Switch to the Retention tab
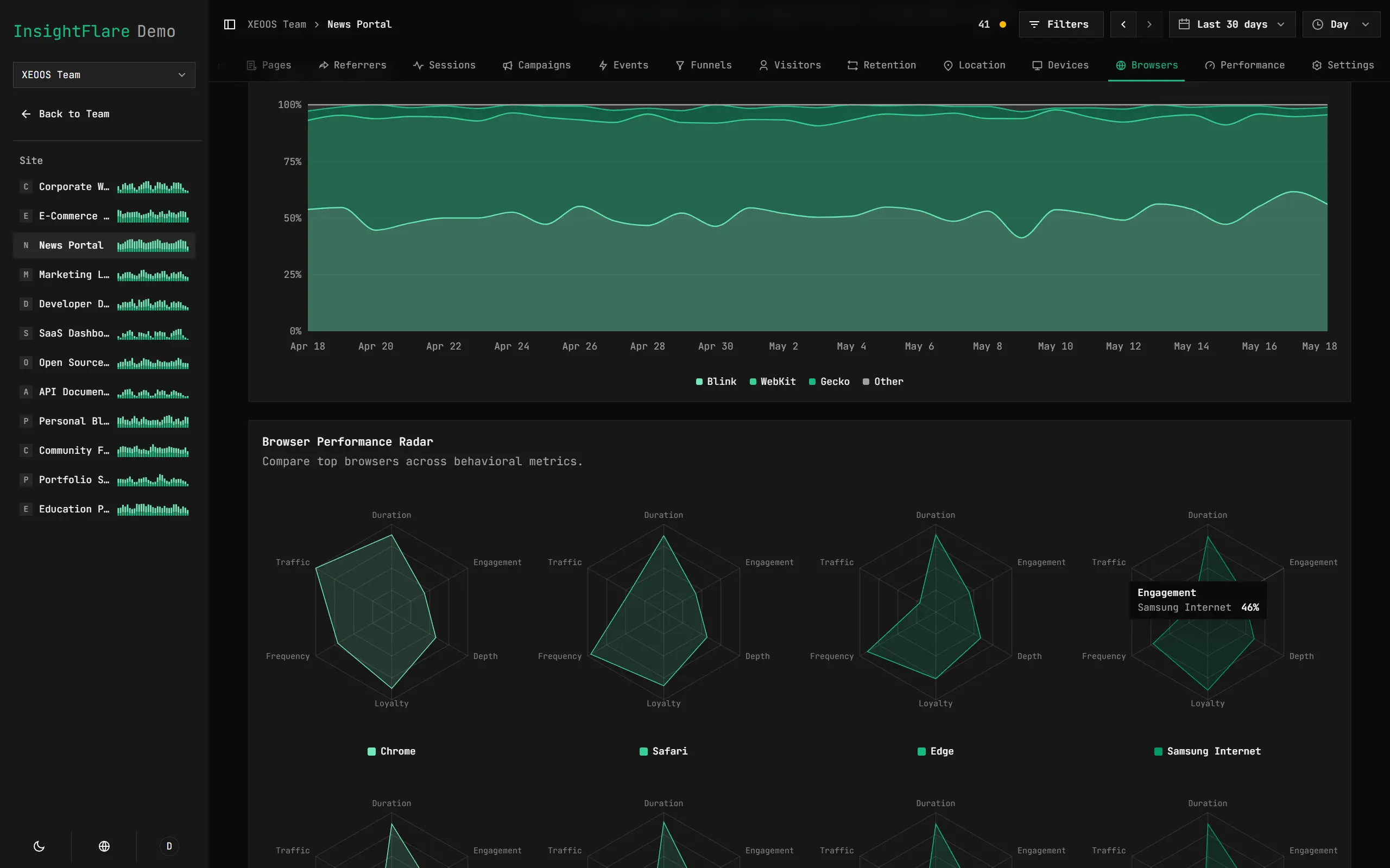This screenshot has width=1390, height=868. point(882,66)
